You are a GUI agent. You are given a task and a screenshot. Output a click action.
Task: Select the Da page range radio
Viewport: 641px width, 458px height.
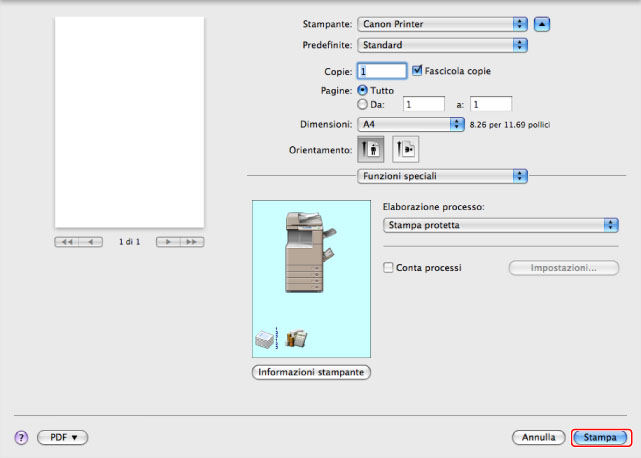coord(363,103)
